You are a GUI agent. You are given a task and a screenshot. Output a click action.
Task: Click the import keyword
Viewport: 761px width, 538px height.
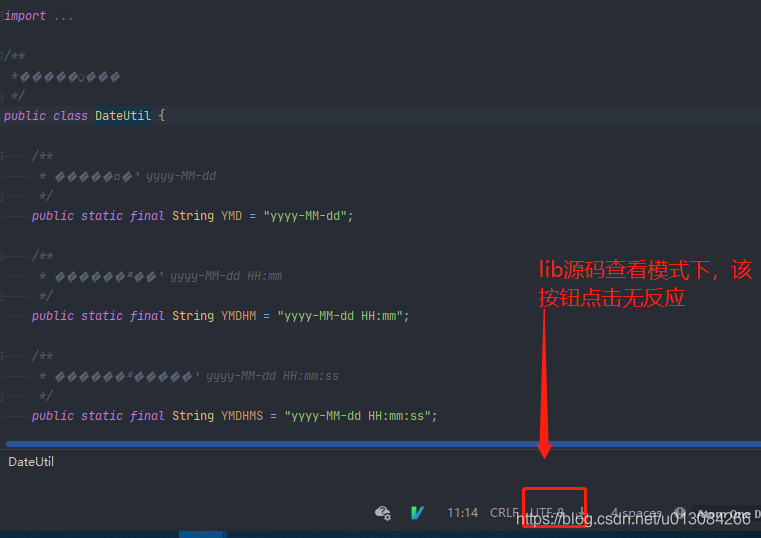(x=25, y=16)
